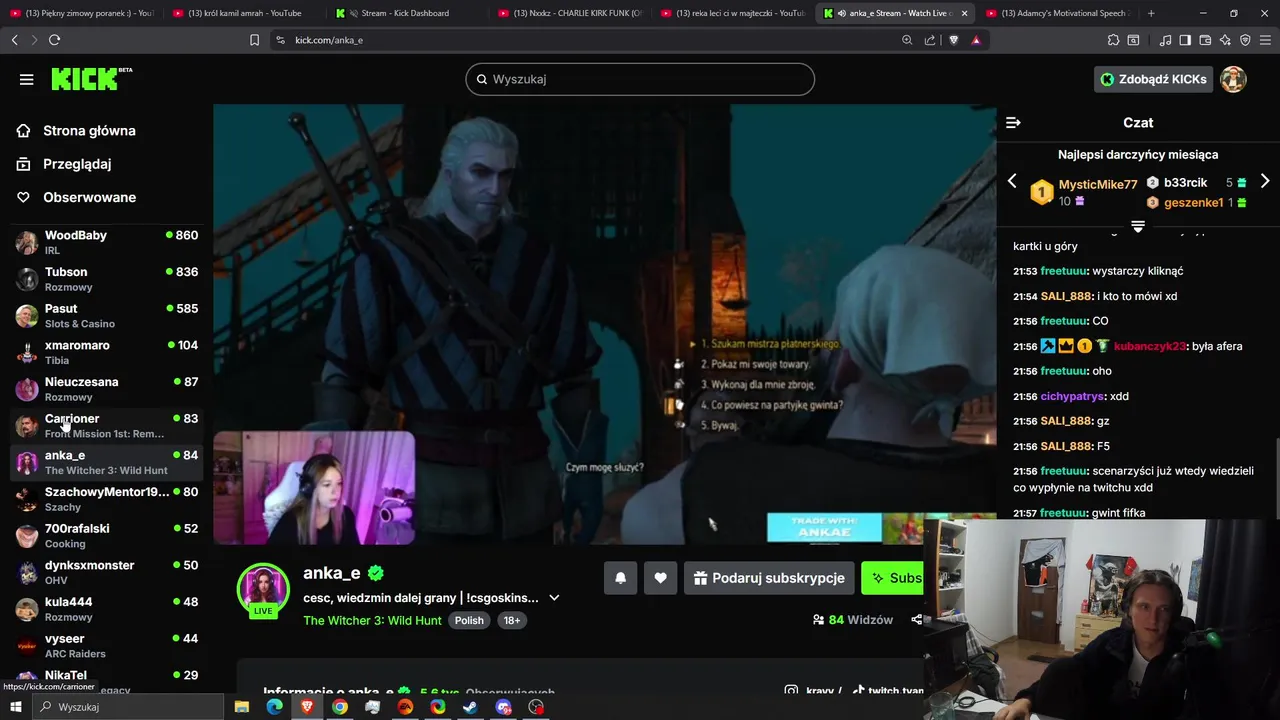Image resolution: width=1280 pixels, height=720 pixels.
Task: Click the share icon next to Widzów
Action: pyautogui.click(x=916, y=620)
